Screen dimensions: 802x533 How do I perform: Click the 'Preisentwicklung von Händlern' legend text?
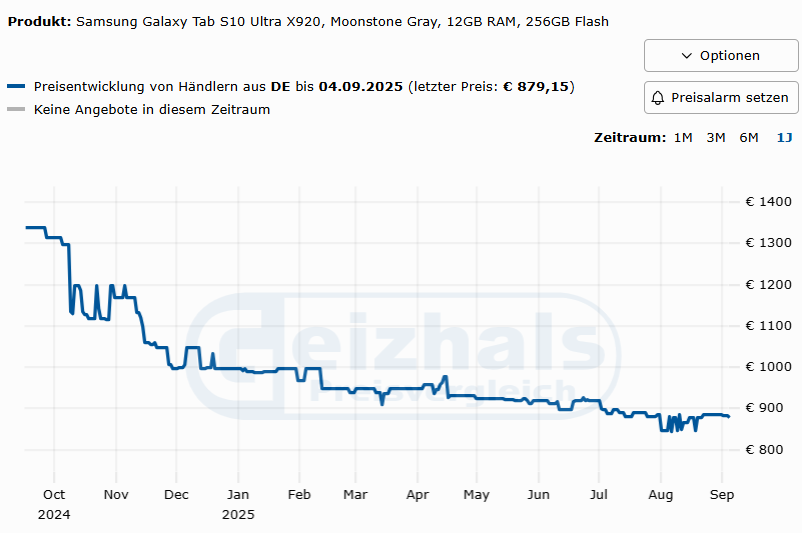[150, 87]
